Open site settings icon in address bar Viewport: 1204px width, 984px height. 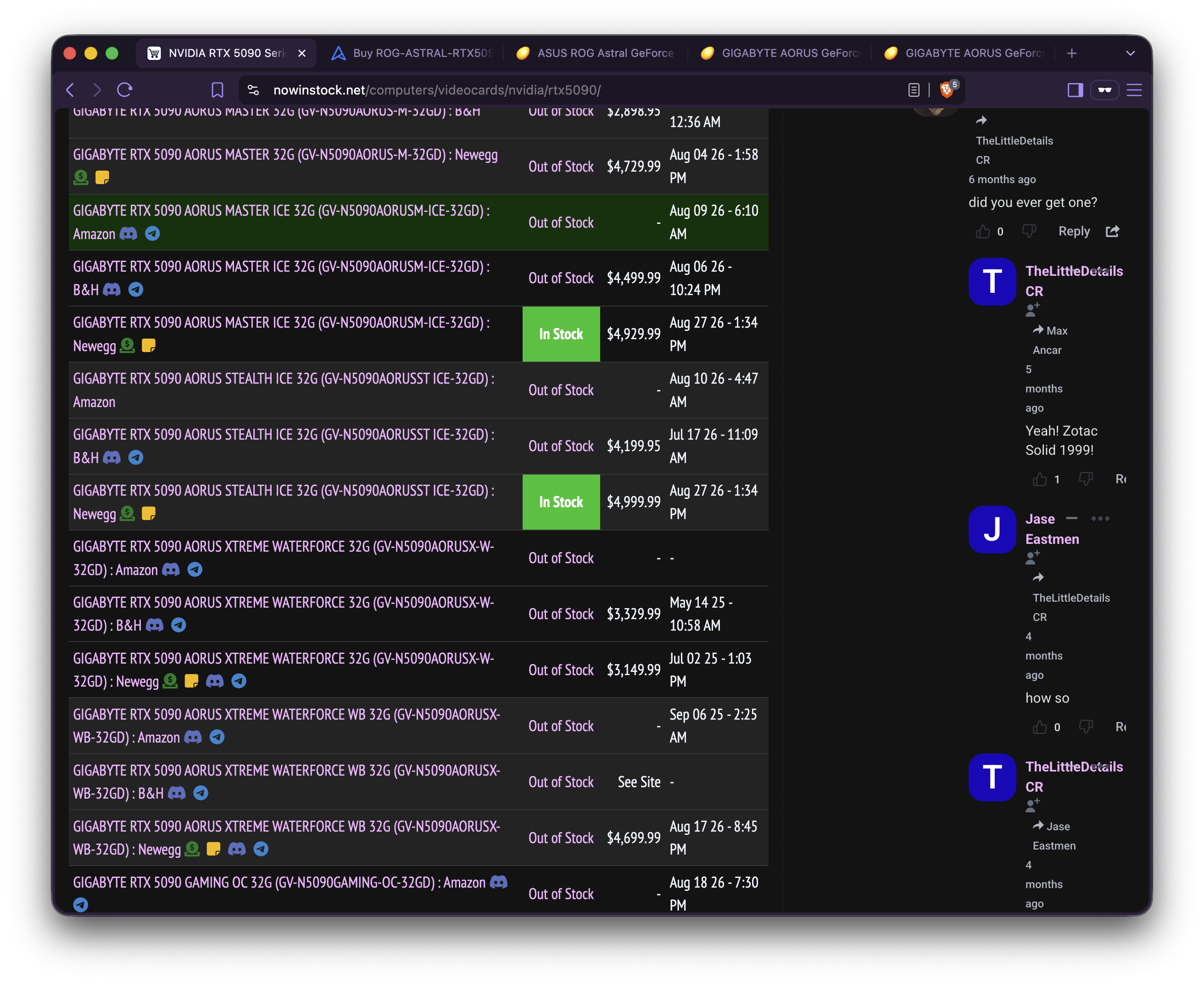coord(253,89)
